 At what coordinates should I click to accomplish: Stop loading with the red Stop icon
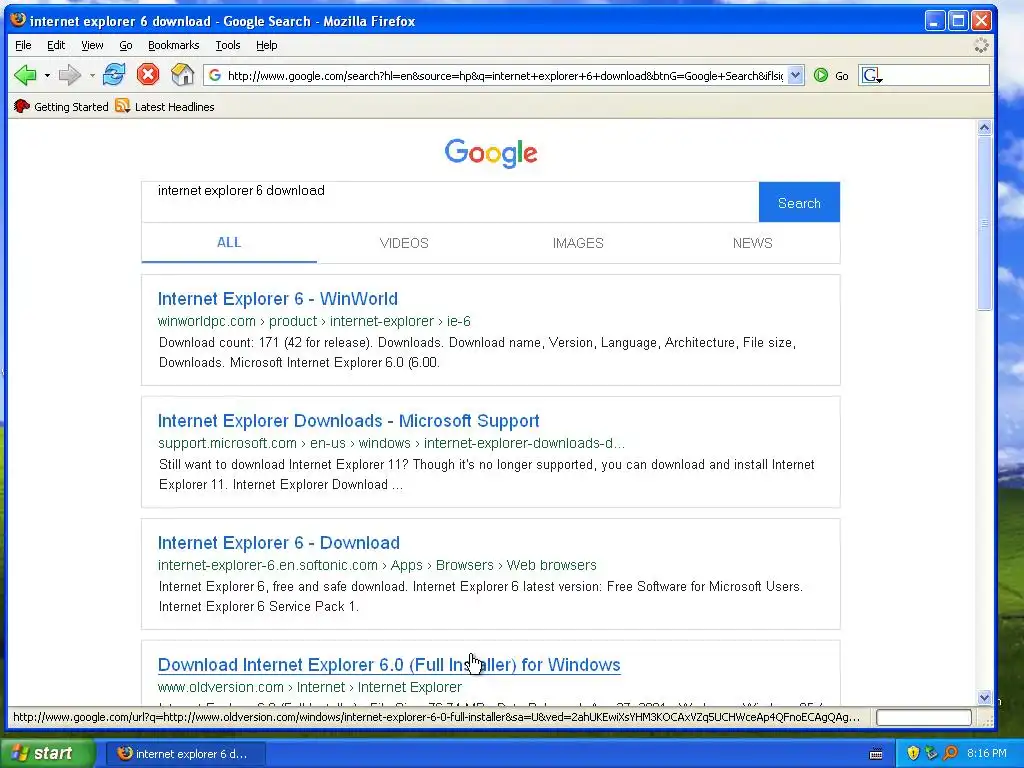[x=148, y=74]
